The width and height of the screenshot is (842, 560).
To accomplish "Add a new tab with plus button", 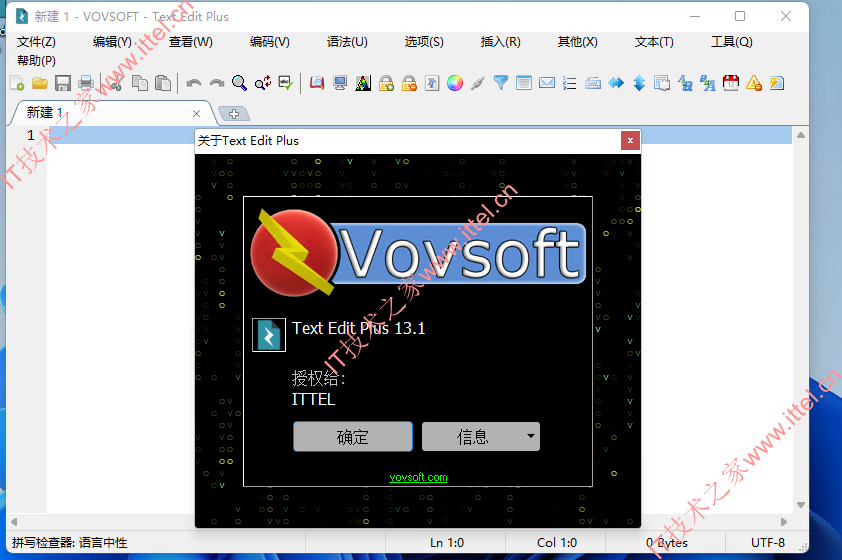I will tap(234, 114).
